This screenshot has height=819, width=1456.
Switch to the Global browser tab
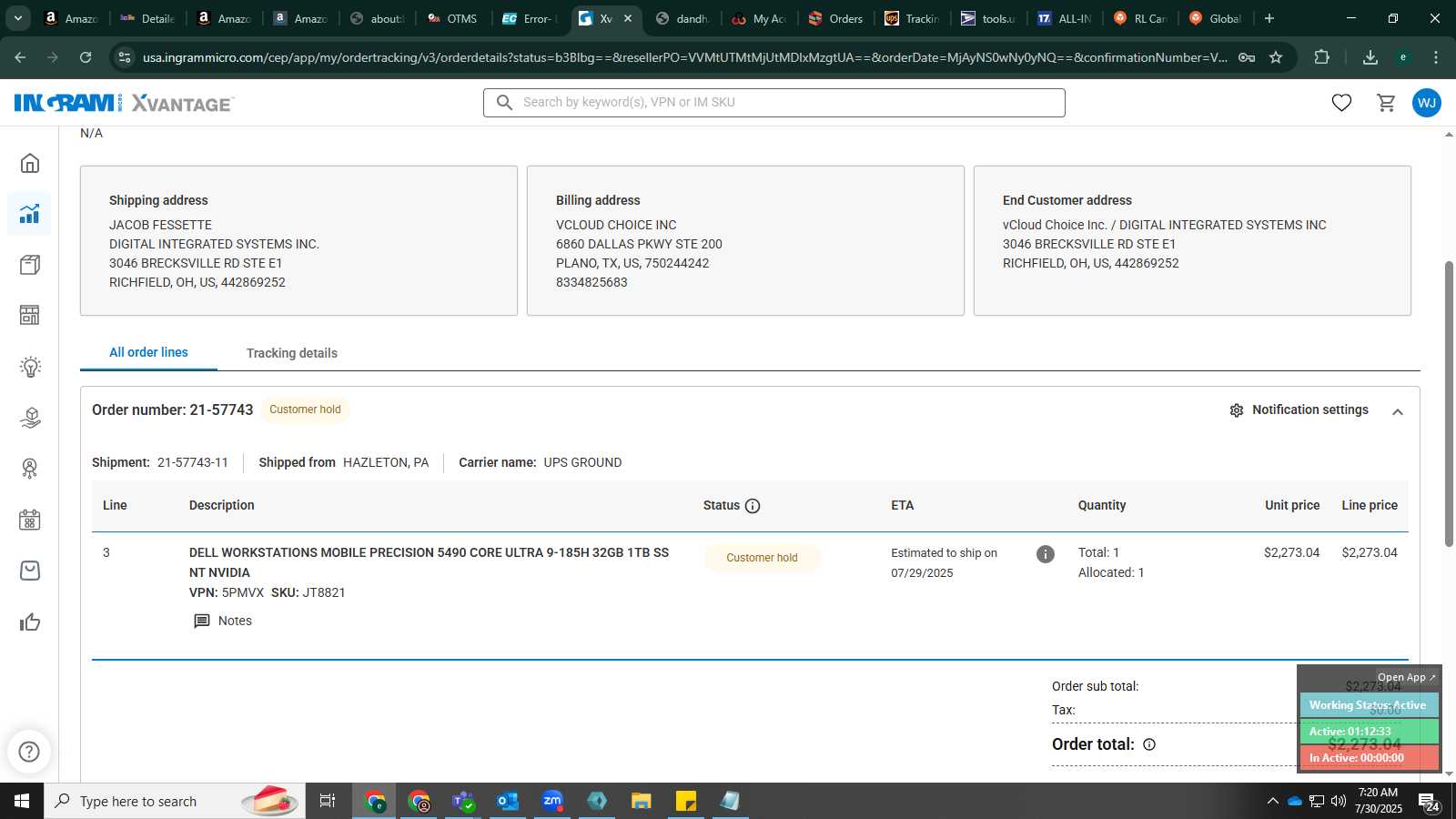point(1217,18)
